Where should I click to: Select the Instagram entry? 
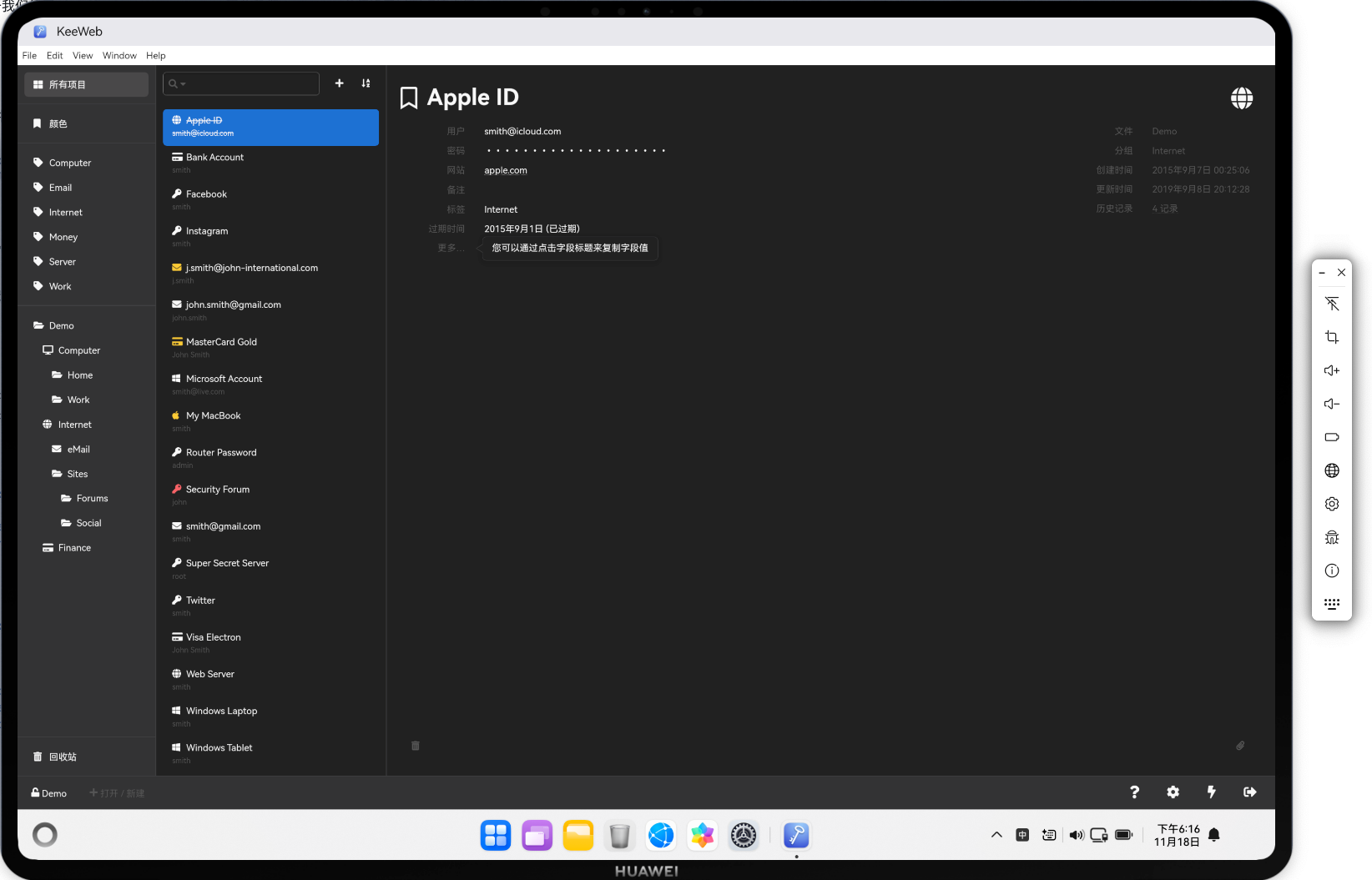click(x=270, y=237)
